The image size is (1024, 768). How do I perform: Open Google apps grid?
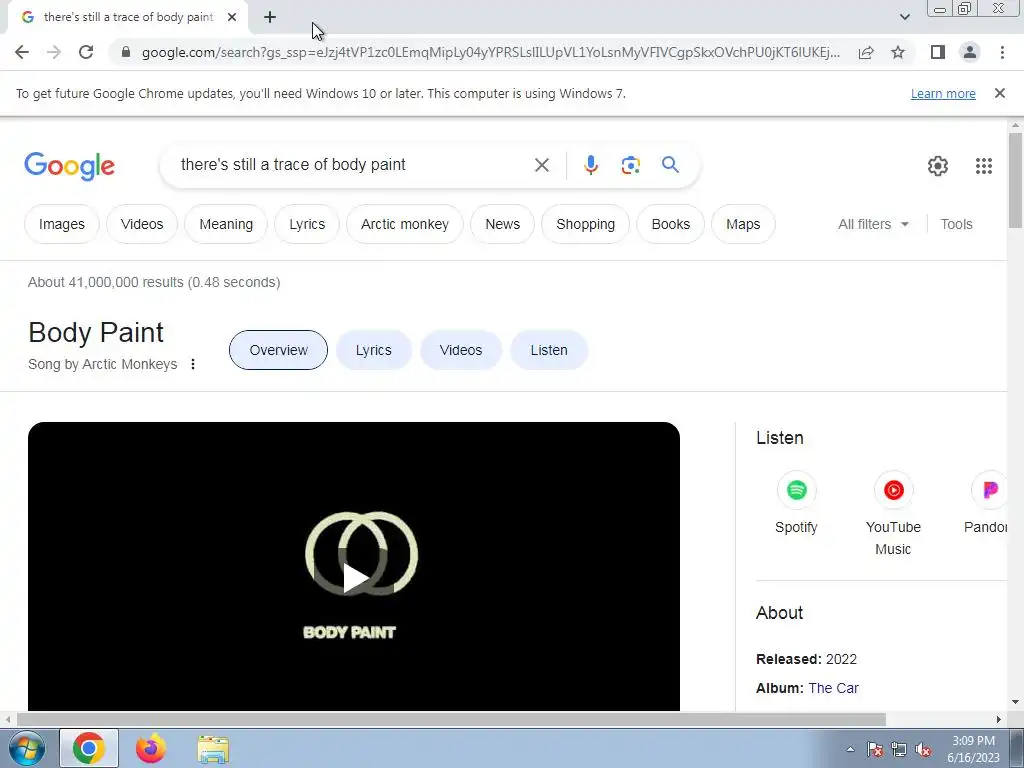pos(984,166)
